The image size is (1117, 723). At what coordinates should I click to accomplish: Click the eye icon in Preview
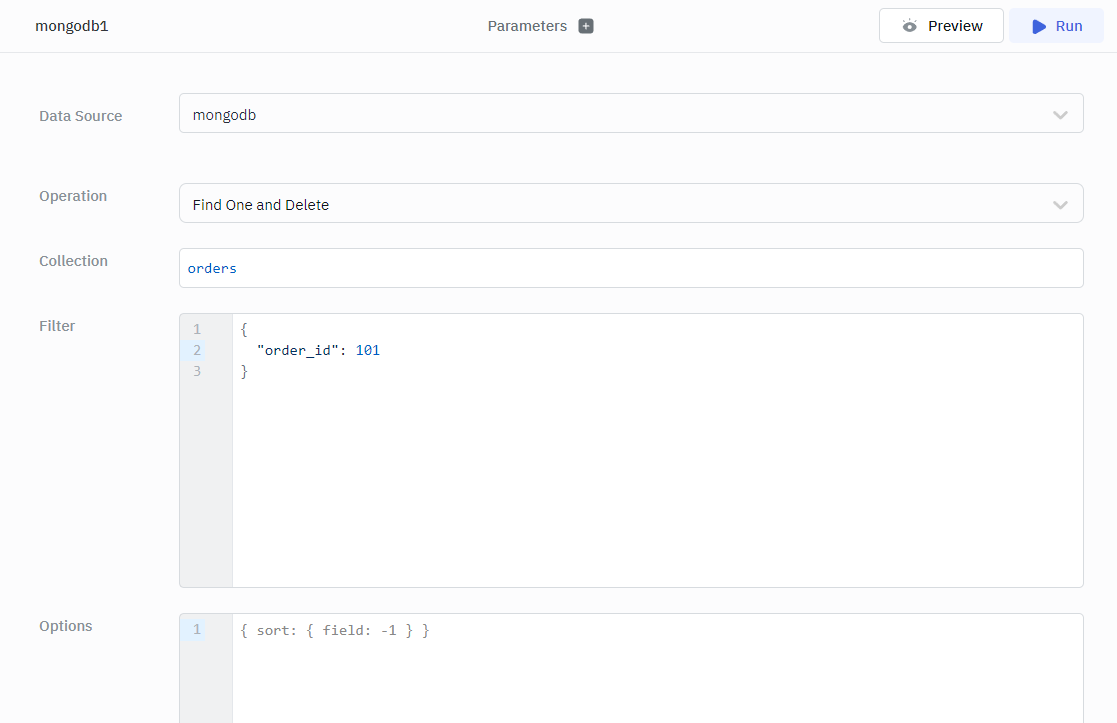909,26
